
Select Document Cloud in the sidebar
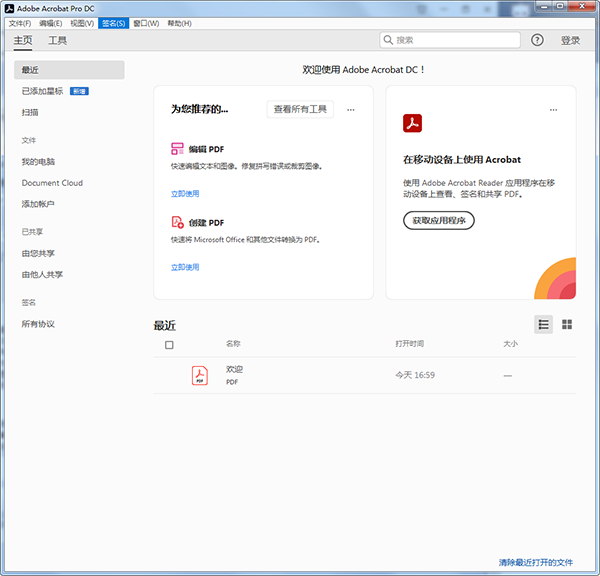(52, 183)
